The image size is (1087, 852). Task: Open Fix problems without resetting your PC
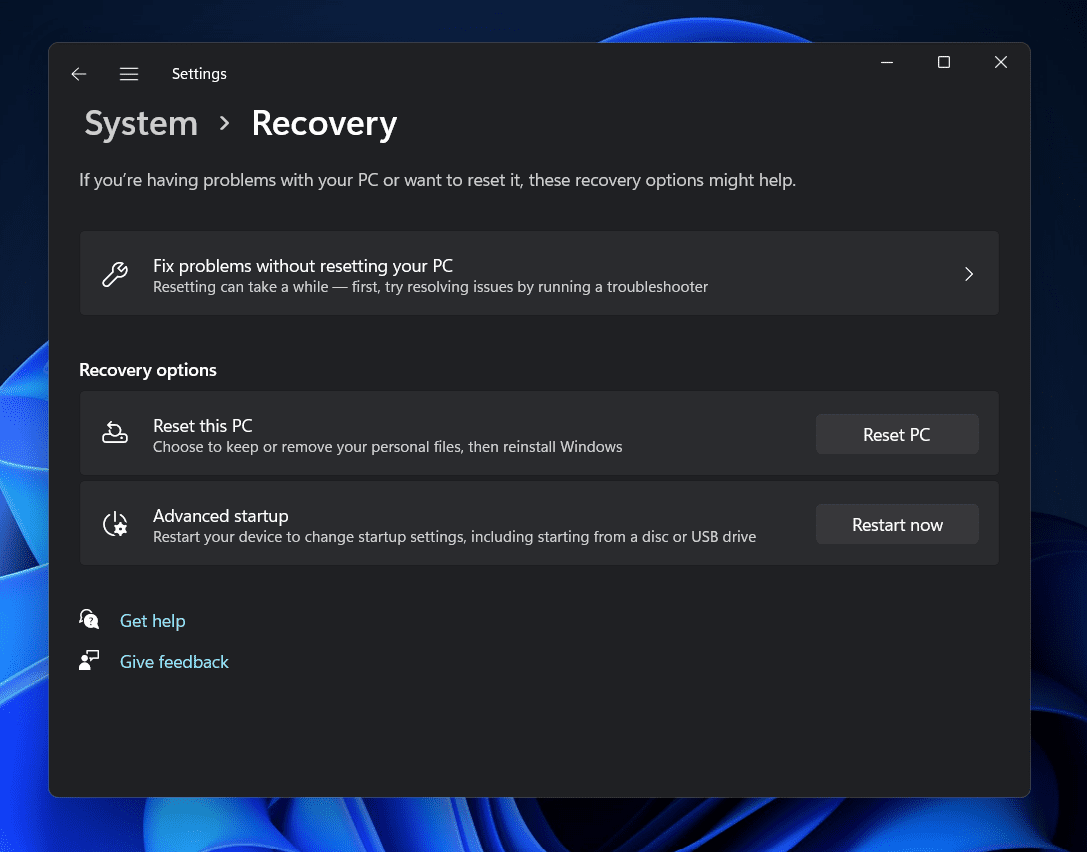click(x=302, y=266)
